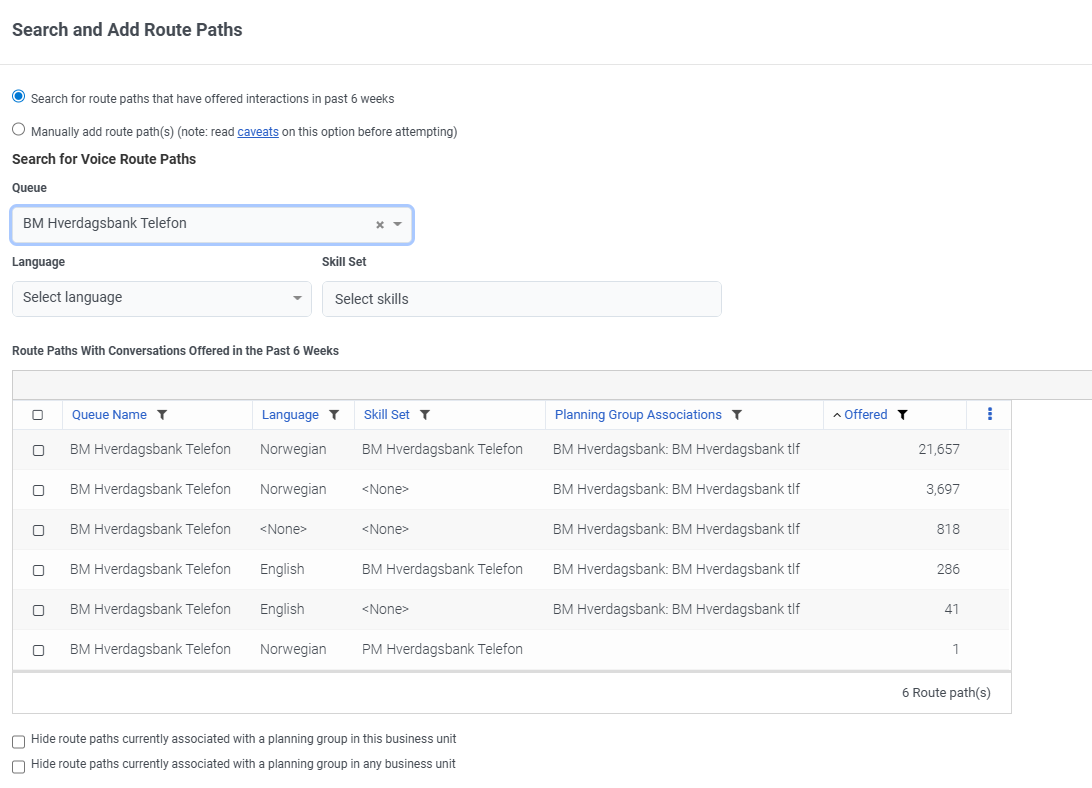This screenshot has height=788, width=1092.
Task: Toggle the select-all route paths checkbox
Action: coord(38,415)
